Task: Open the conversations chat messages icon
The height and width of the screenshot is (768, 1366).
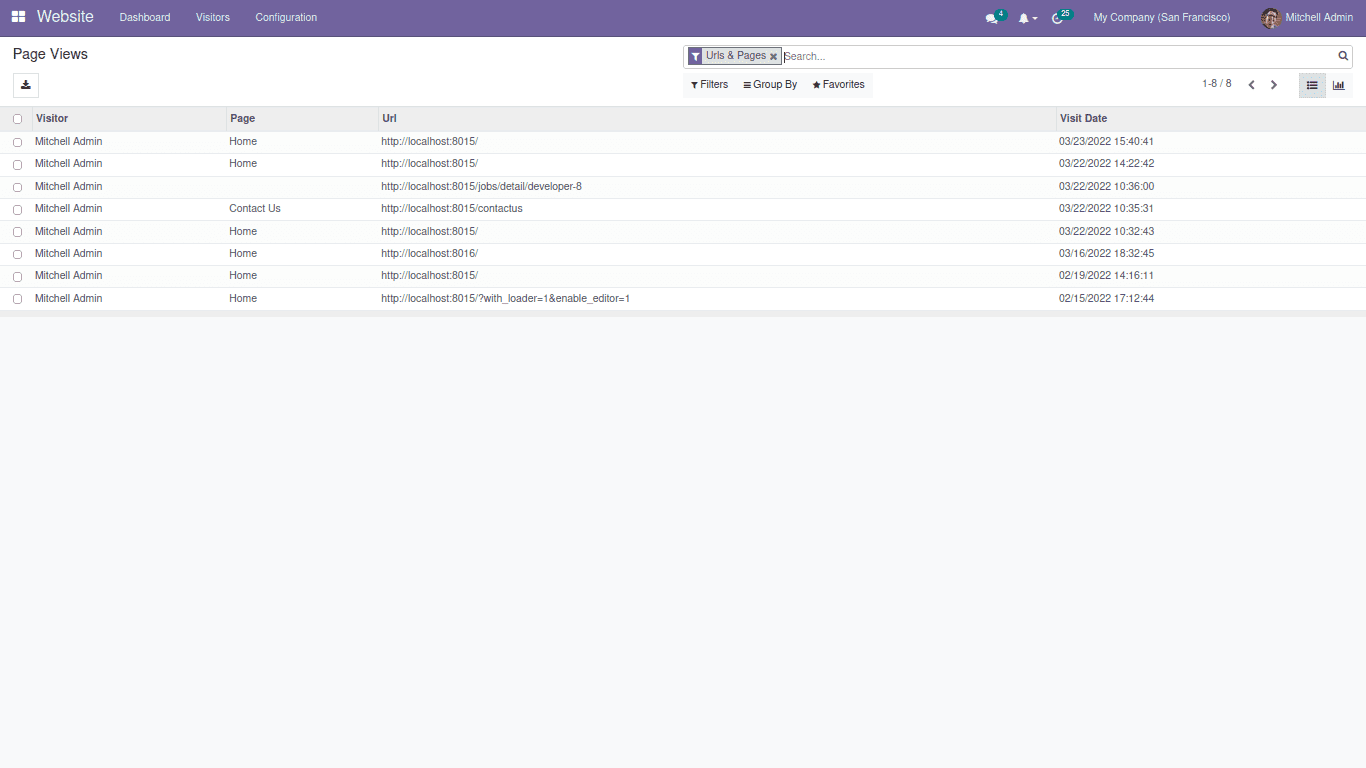Action: [991, 18]
